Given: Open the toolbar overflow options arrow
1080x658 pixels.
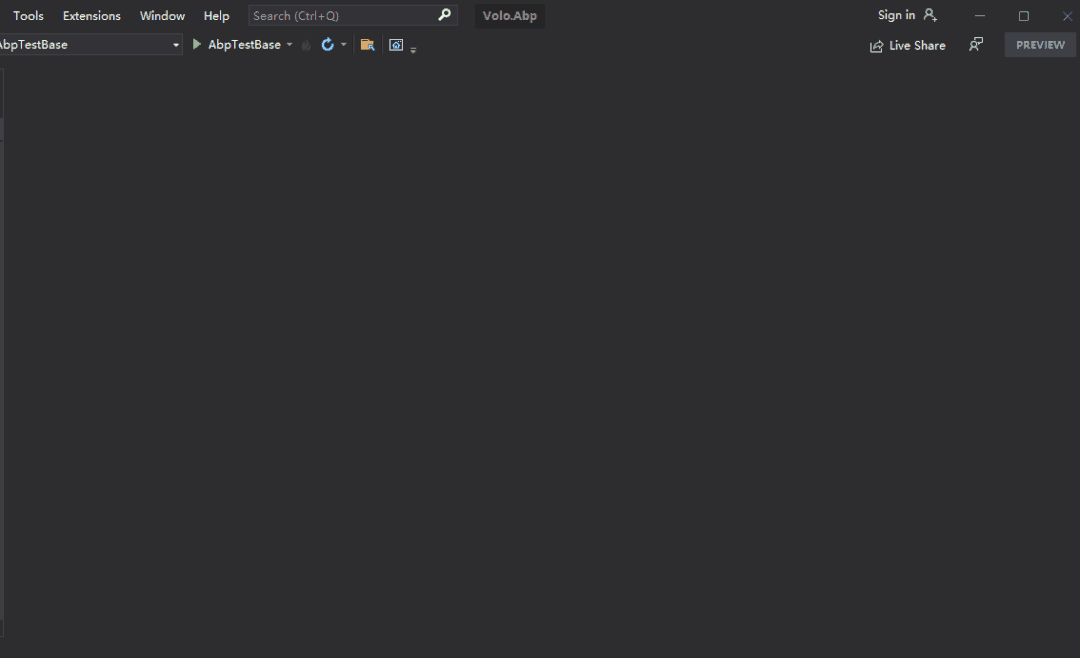Looking at the screenshot, I should pos(413,50).
